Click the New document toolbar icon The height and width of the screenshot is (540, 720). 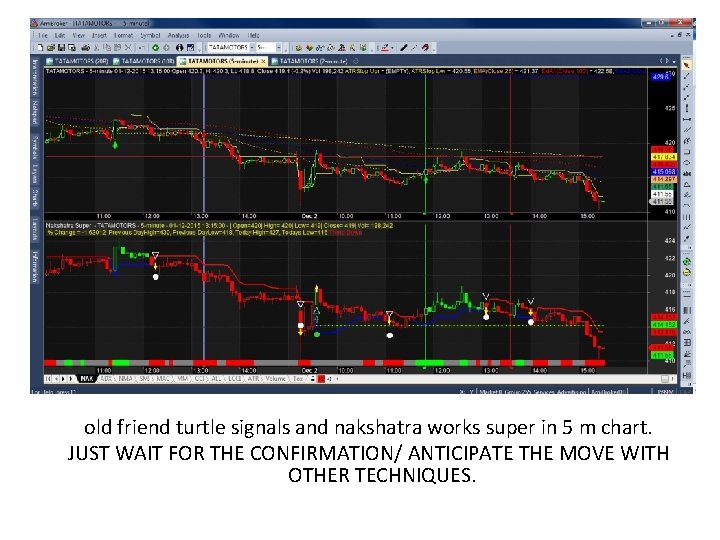[x=40, y=47]
